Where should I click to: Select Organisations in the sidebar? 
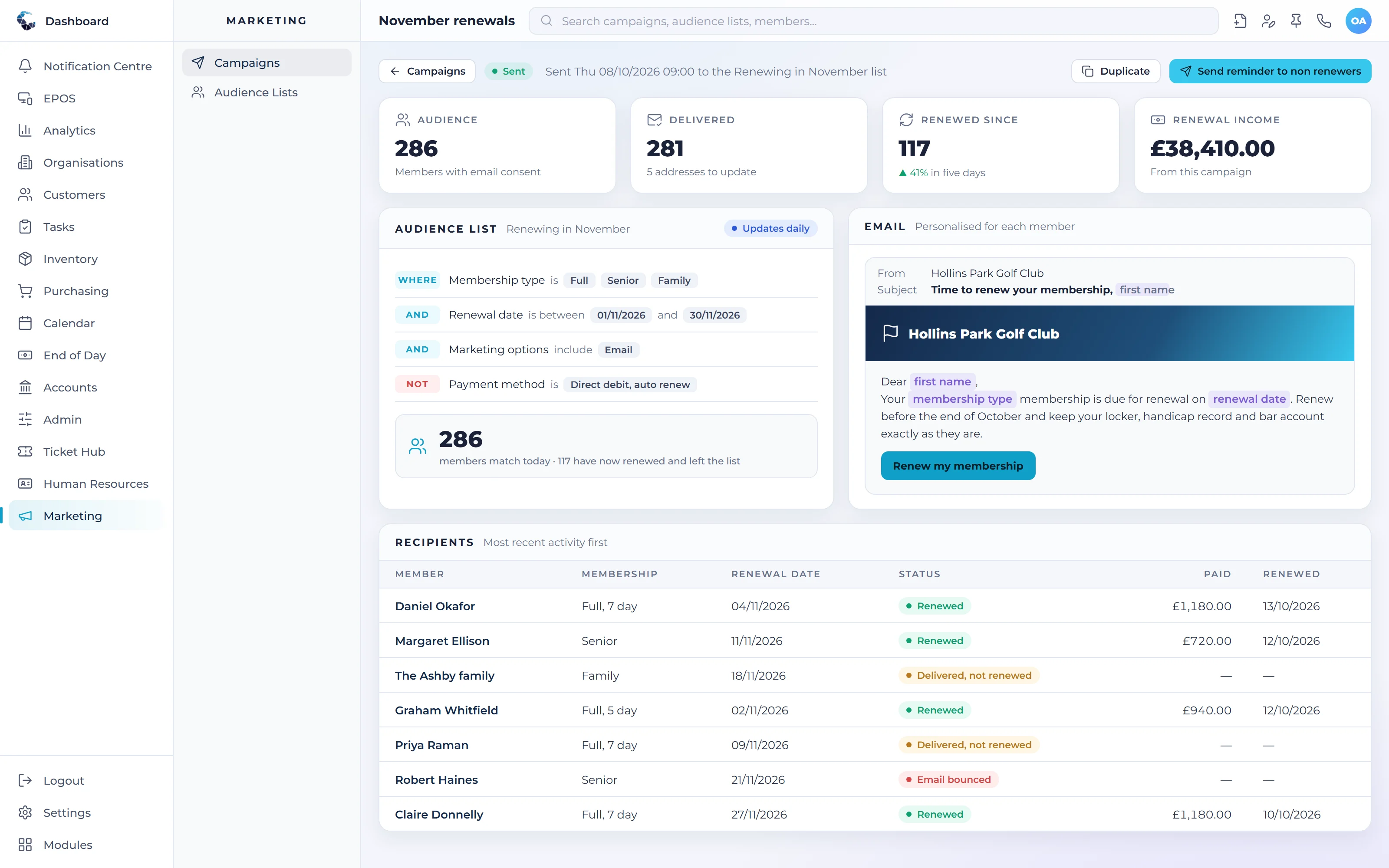(86, 162)
